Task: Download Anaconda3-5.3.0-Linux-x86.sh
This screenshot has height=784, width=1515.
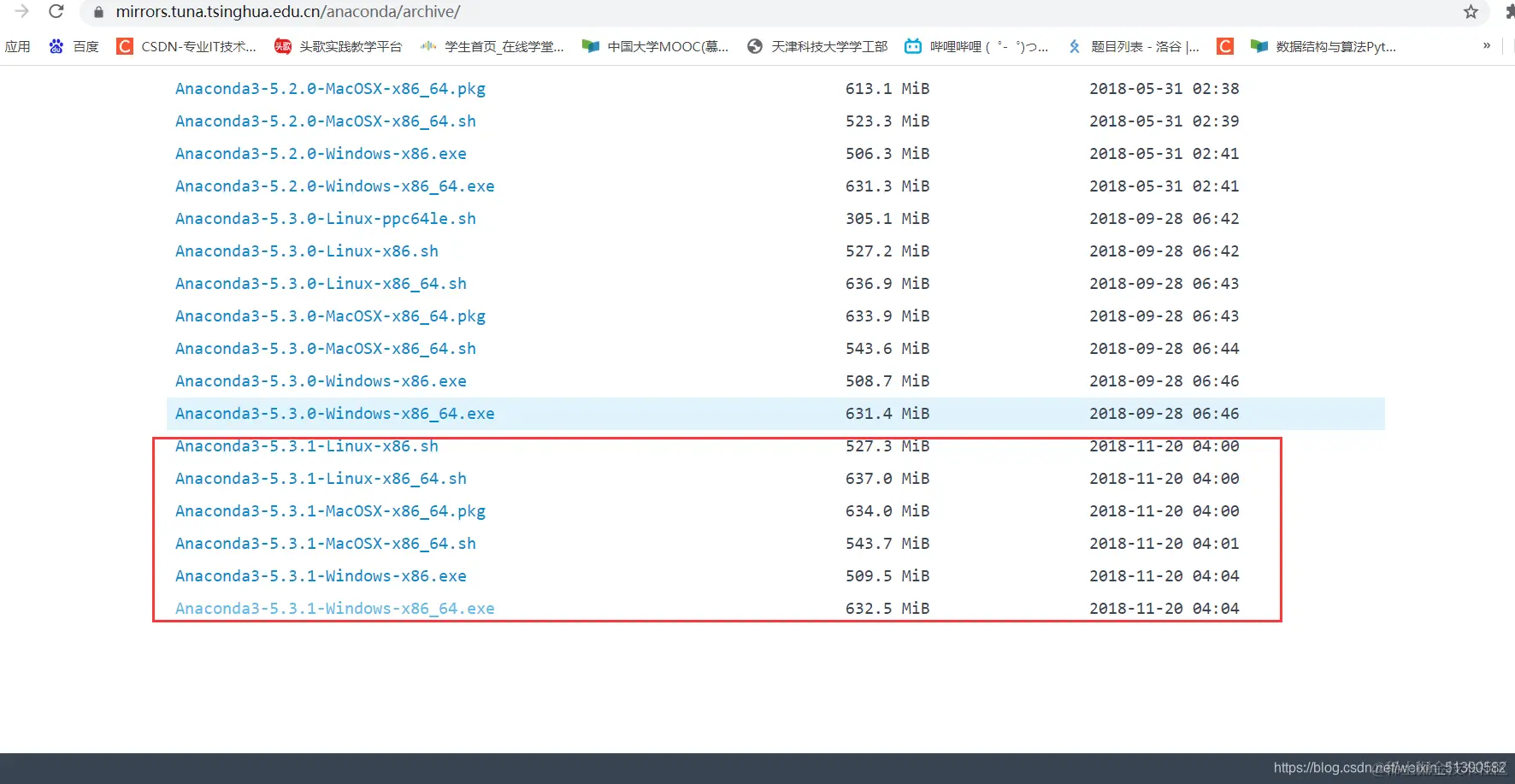Action: coord(307,251)
